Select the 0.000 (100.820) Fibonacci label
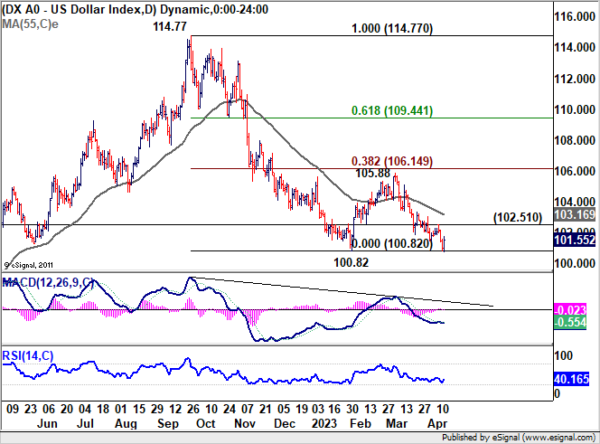 [387, 244]
